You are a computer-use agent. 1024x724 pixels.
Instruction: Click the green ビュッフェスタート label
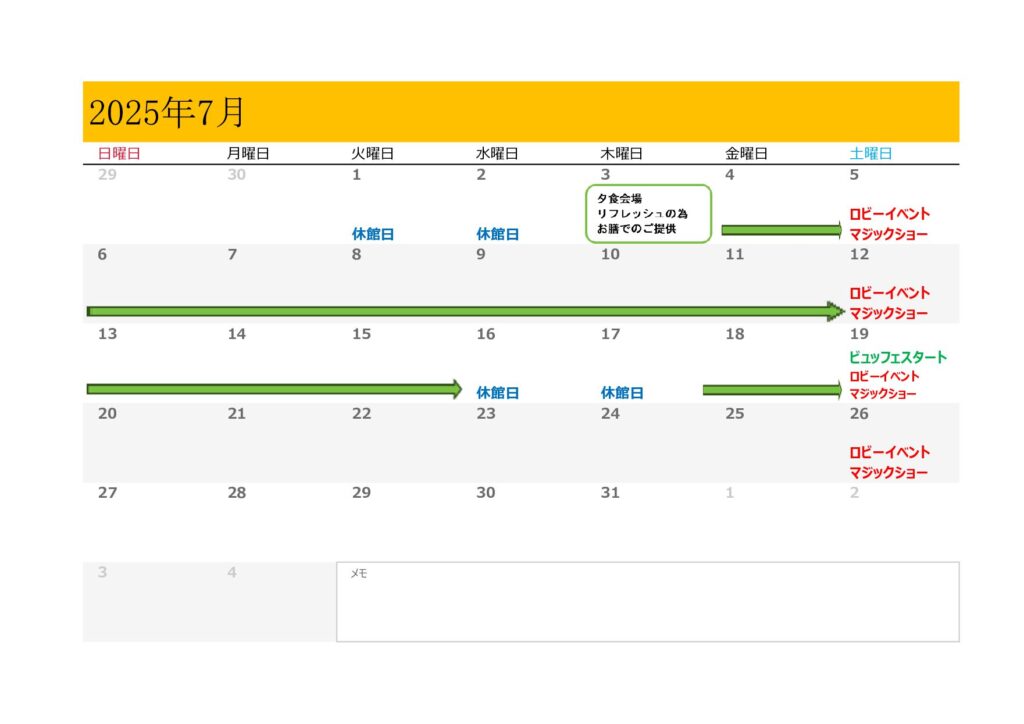(898, 357)
